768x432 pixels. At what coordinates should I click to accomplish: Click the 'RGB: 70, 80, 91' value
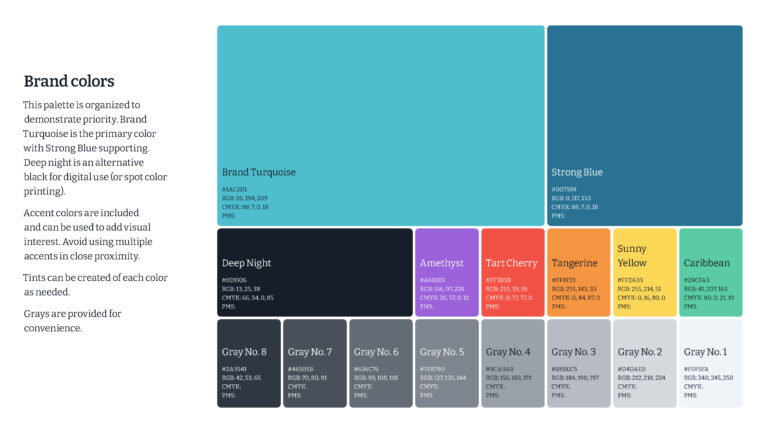[x=307, y=378]
